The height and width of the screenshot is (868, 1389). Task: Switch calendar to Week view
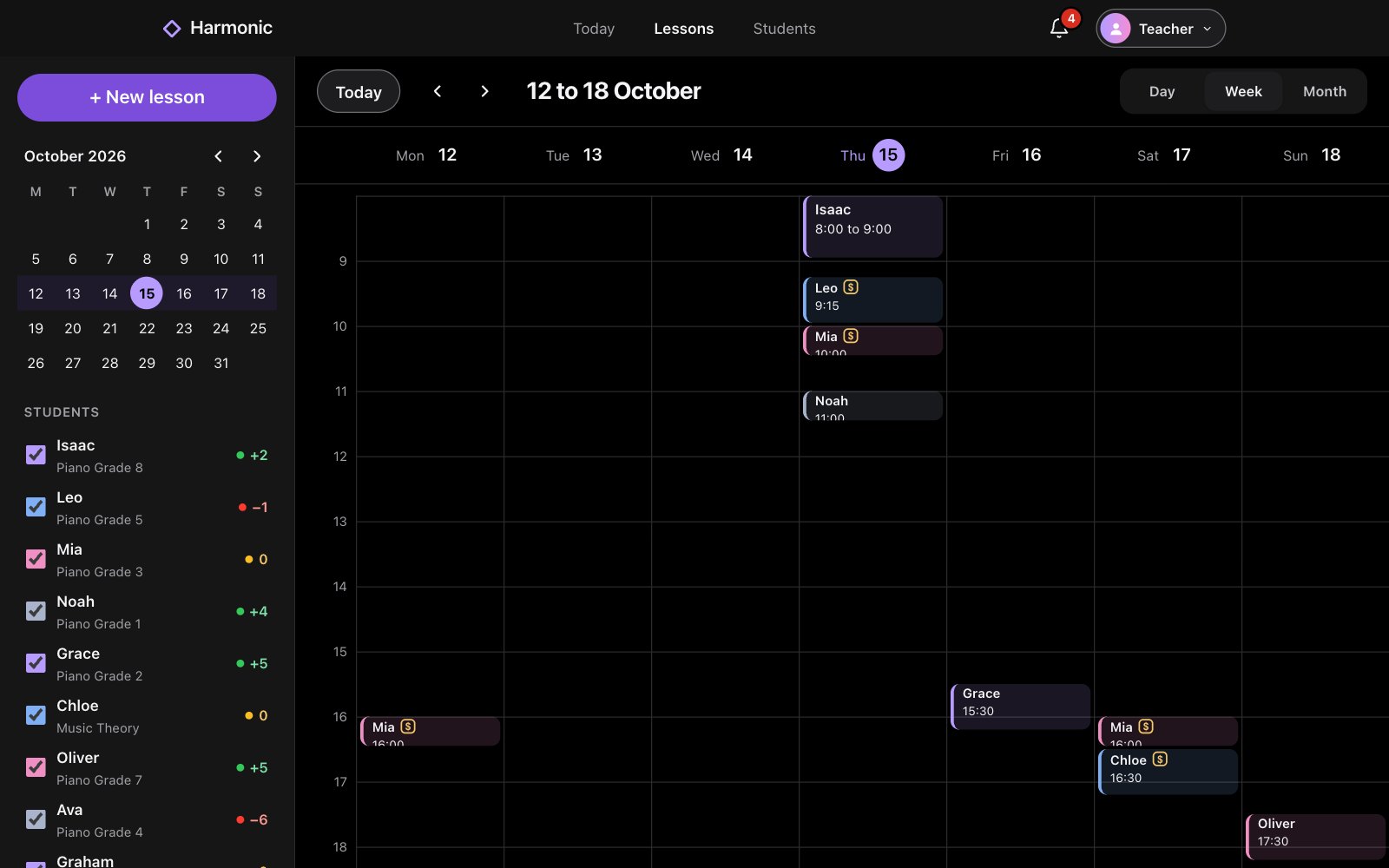pos(1243,91)
